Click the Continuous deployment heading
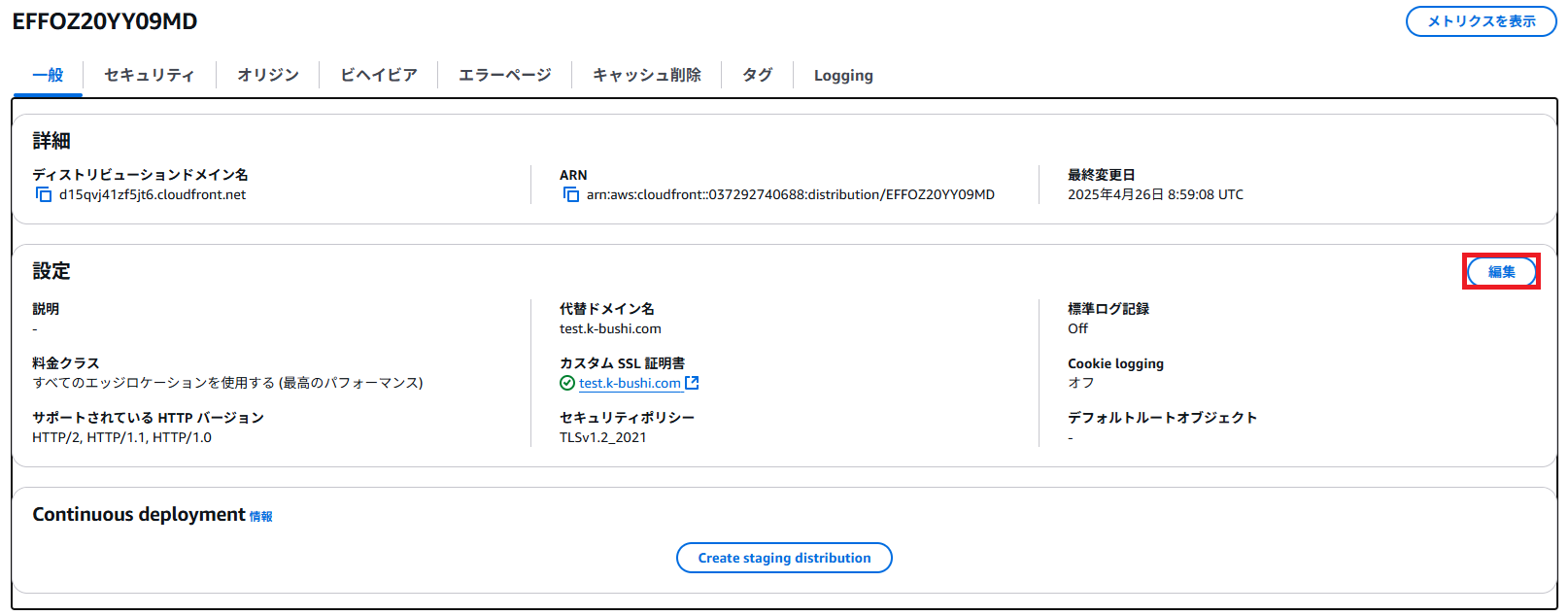This screenshot has width=1568, height=616. coord(139,514)
